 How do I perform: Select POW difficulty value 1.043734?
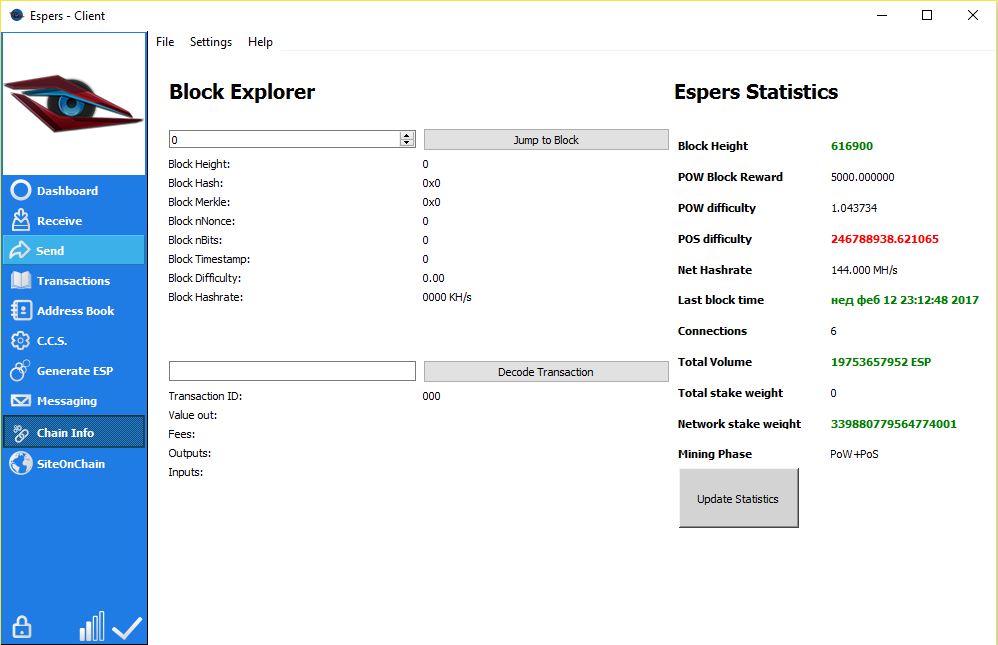[x=854, y=208]
